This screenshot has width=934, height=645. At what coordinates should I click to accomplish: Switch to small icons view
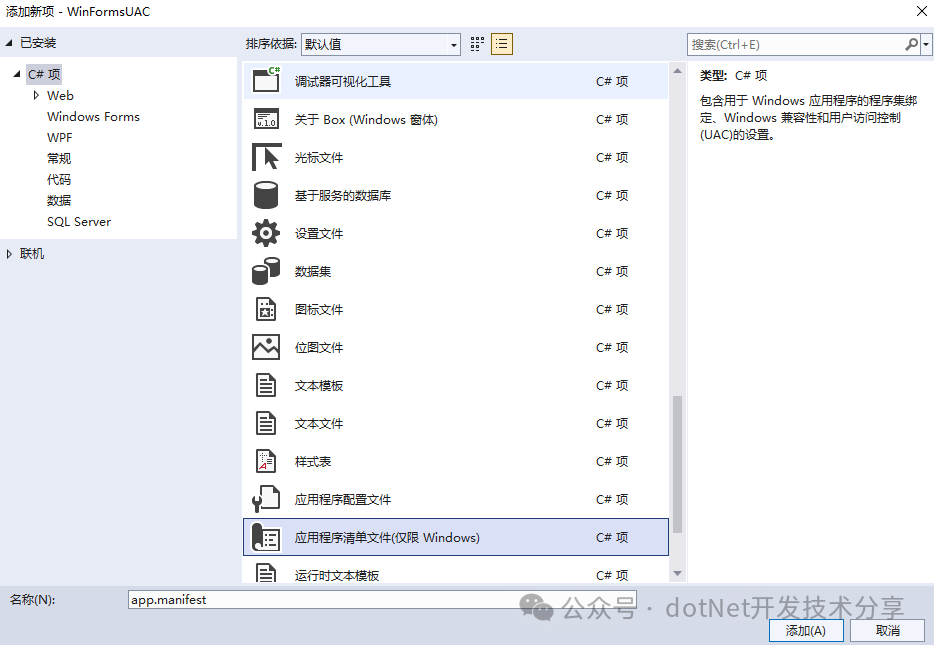coord(477,44)
